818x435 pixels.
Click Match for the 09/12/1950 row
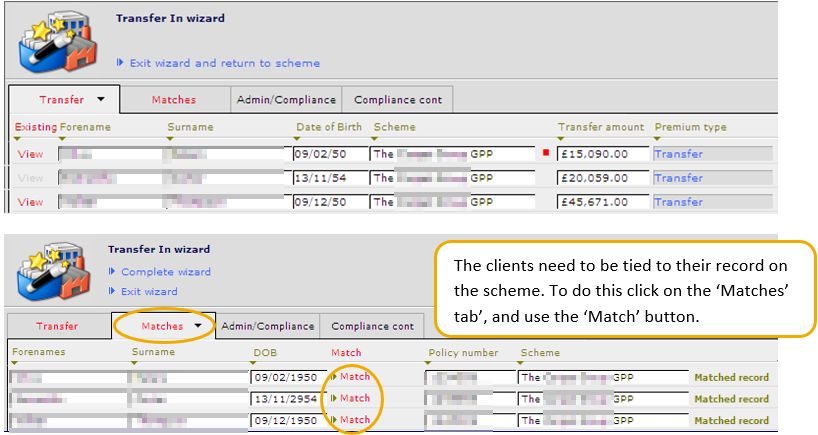(x=351, y=420)
